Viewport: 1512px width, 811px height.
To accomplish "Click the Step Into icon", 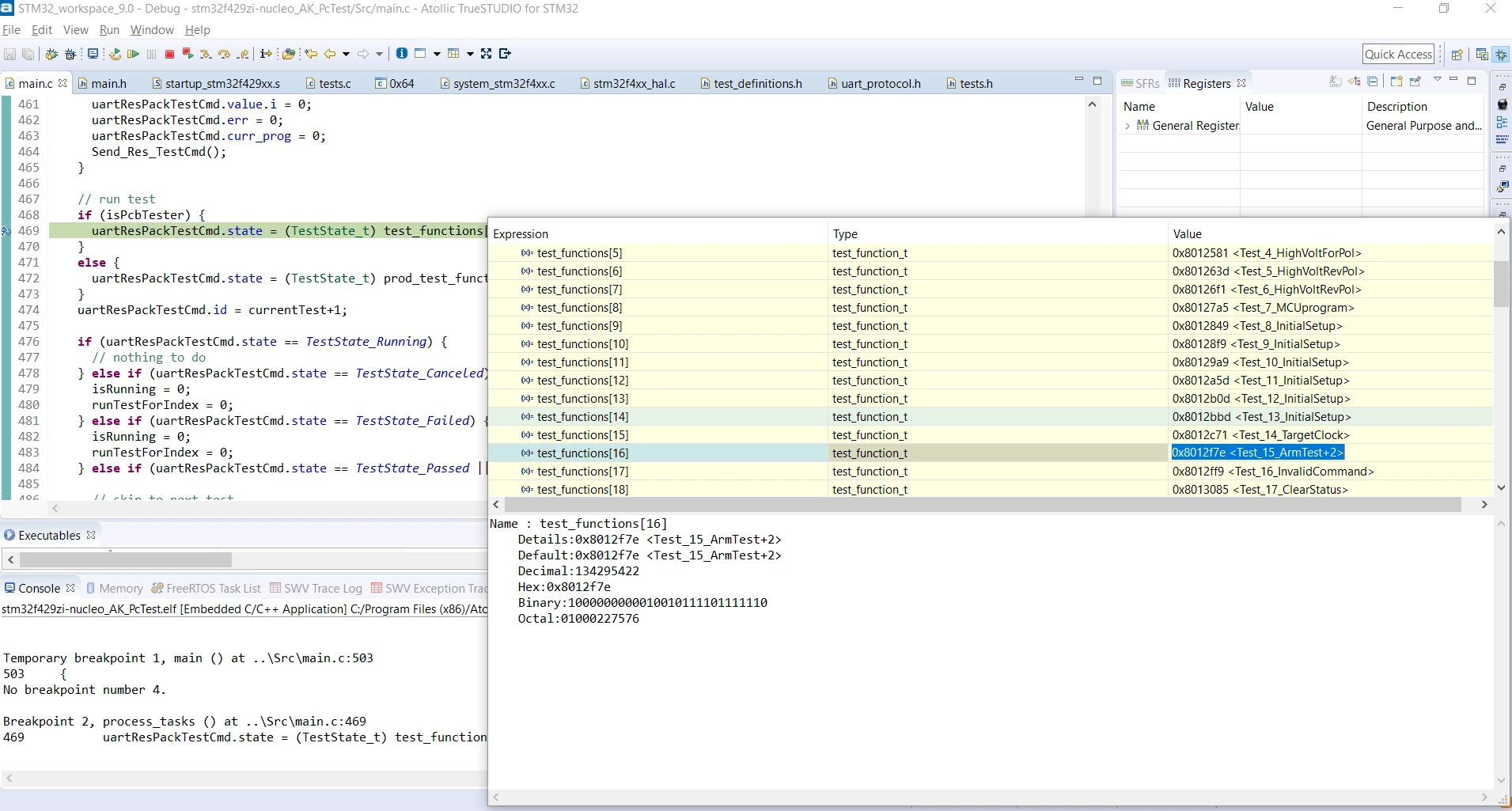I will [206, 54].
